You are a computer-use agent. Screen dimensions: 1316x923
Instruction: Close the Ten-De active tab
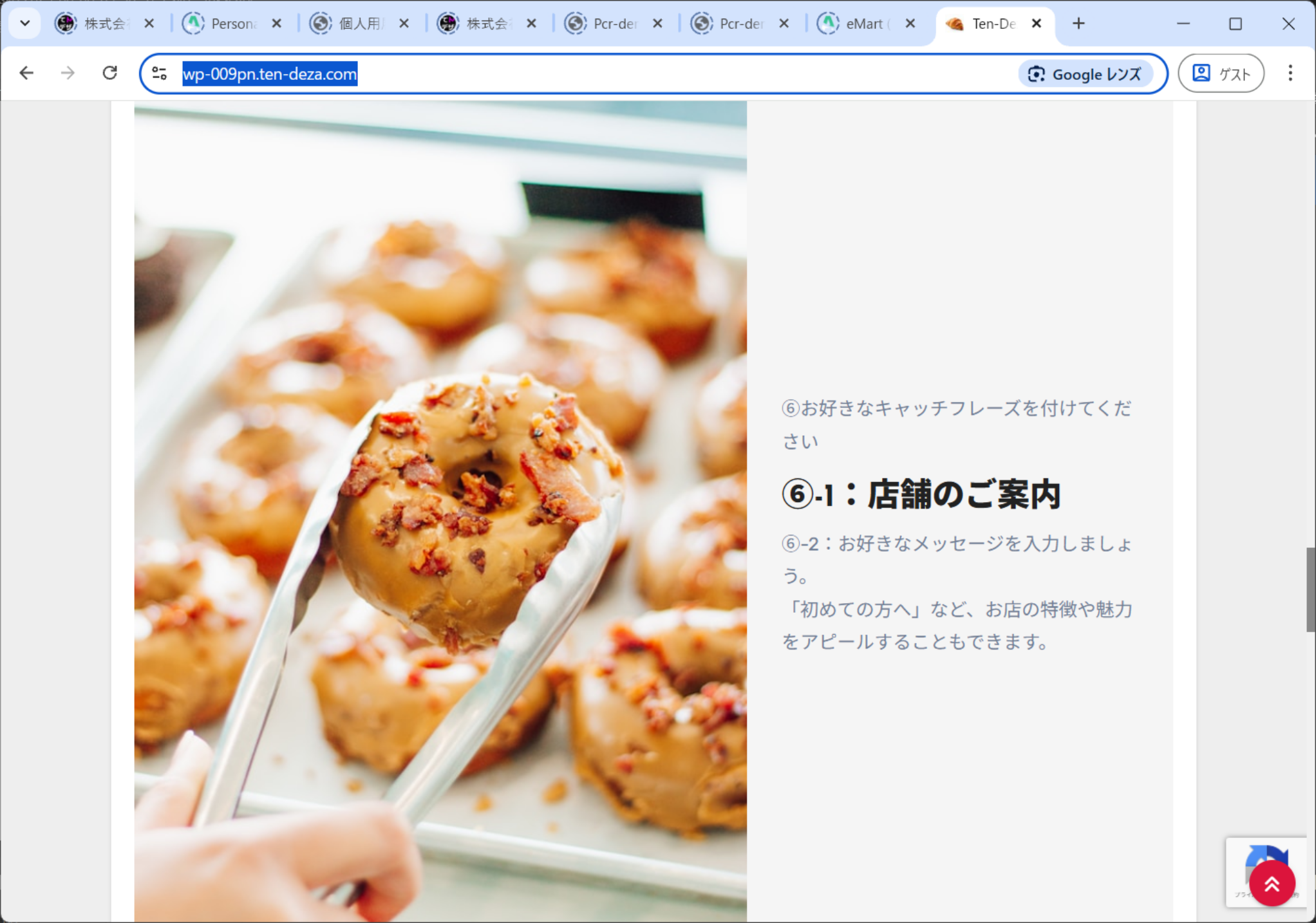[x=1037, y=24]
